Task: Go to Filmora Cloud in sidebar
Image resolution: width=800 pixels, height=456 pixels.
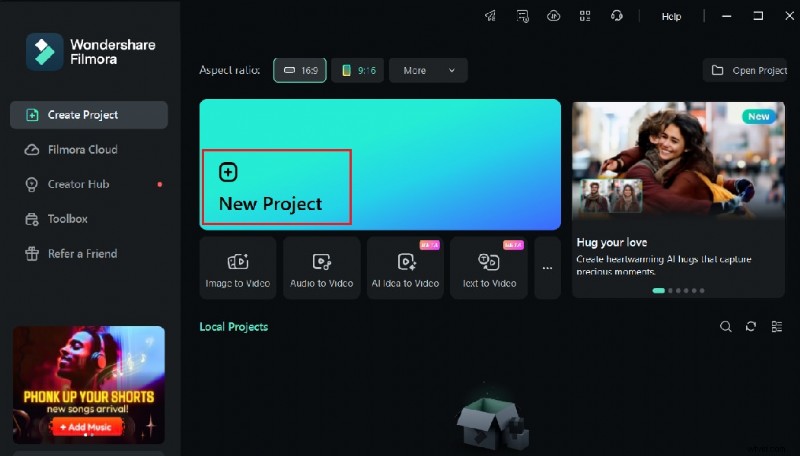Action: (x=82, y=150)
